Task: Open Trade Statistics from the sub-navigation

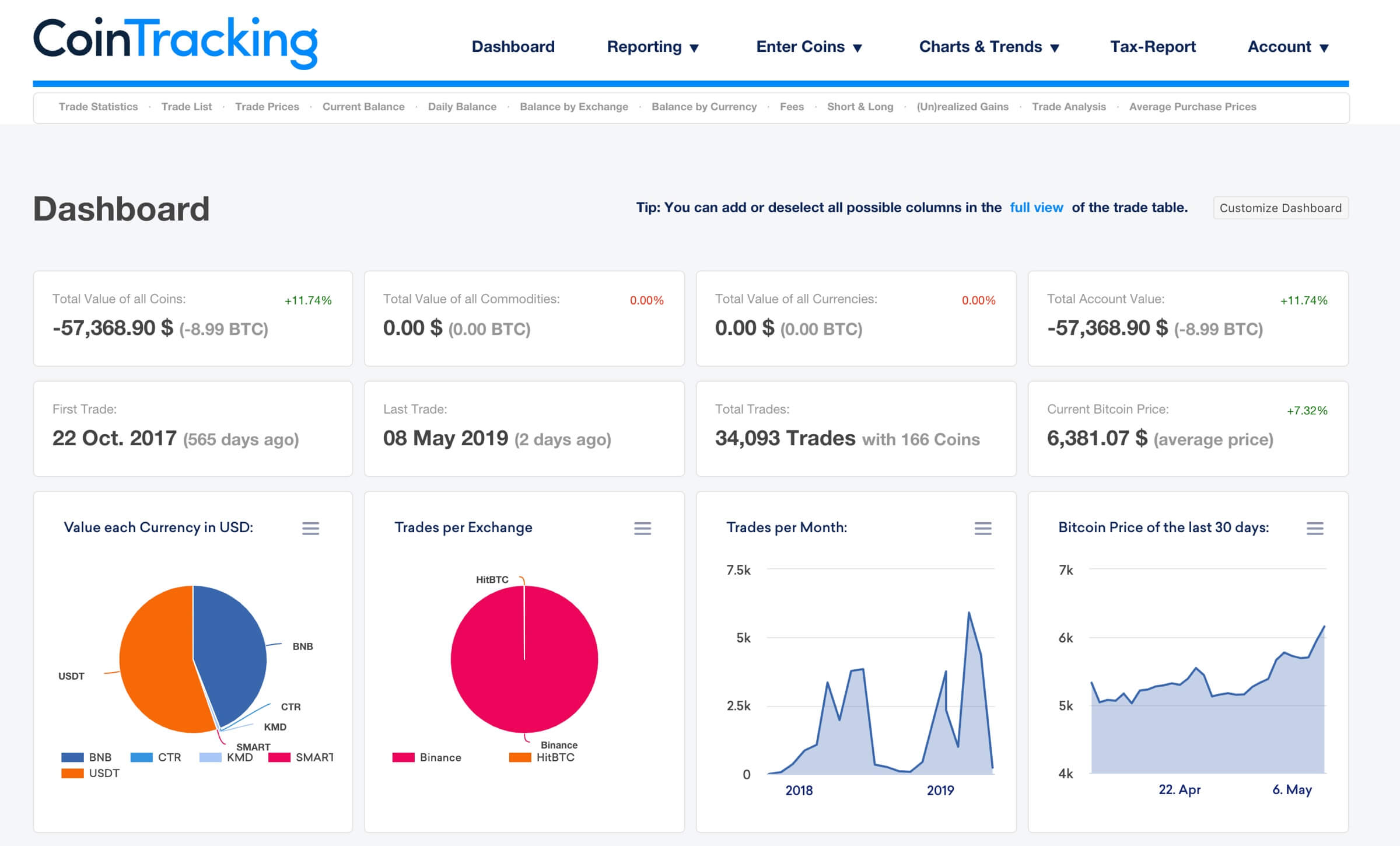Action: pyautogui.click(x=97, y=107)
